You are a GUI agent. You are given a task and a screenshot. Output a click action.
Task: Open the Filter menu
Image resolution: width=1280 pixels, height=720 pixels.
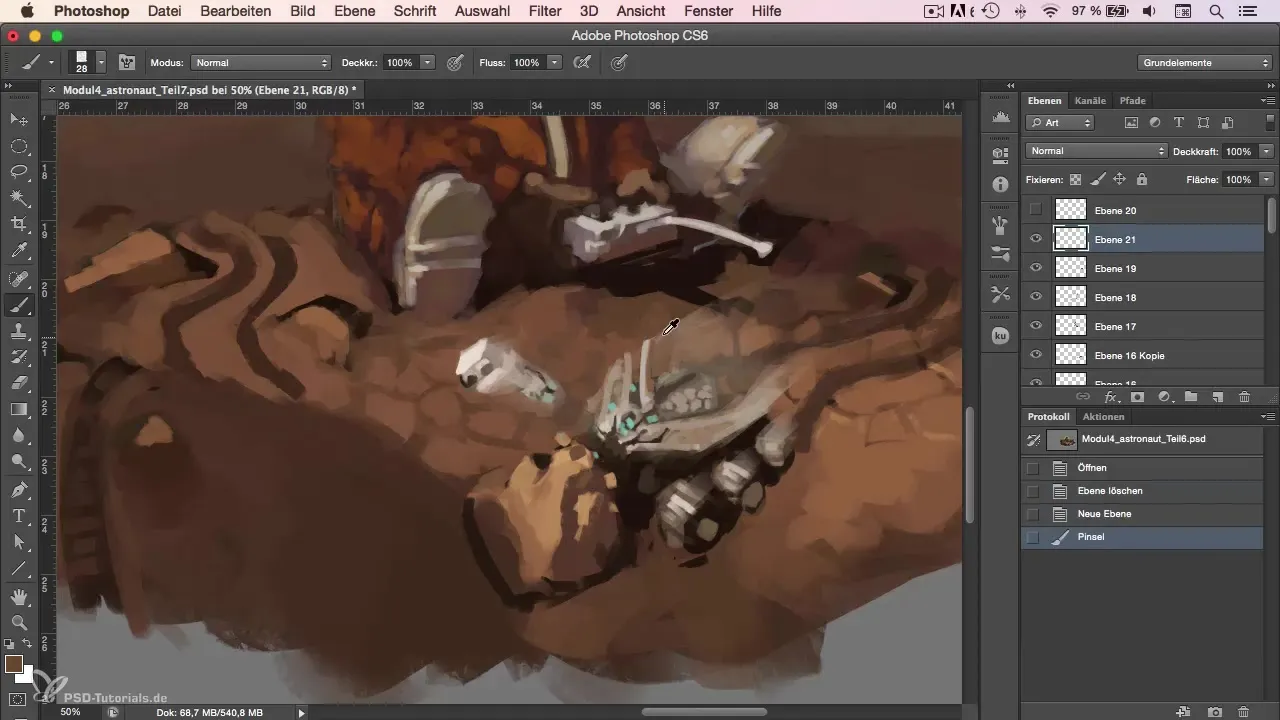(545, 11)
